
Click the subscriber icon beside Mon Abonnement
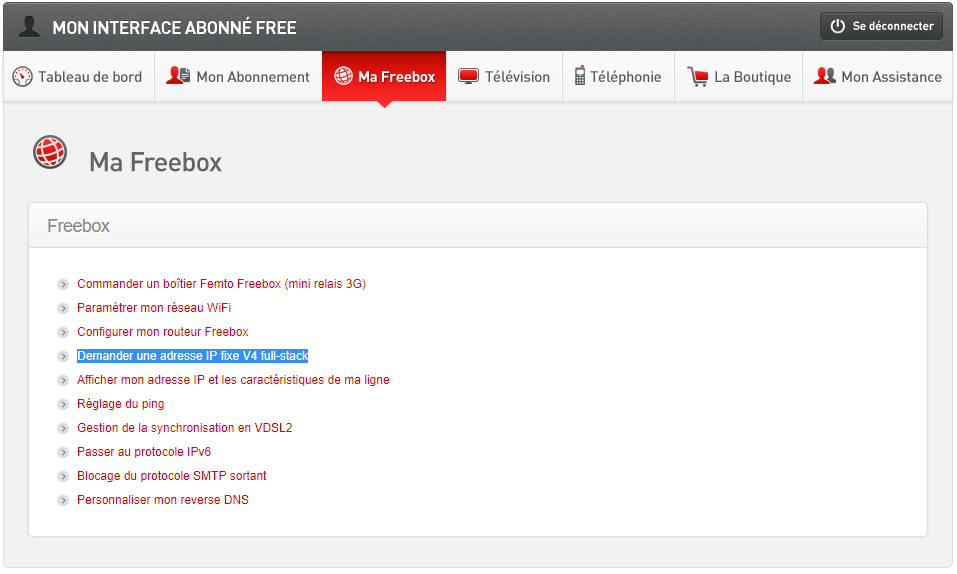click(x=178, y=76)
